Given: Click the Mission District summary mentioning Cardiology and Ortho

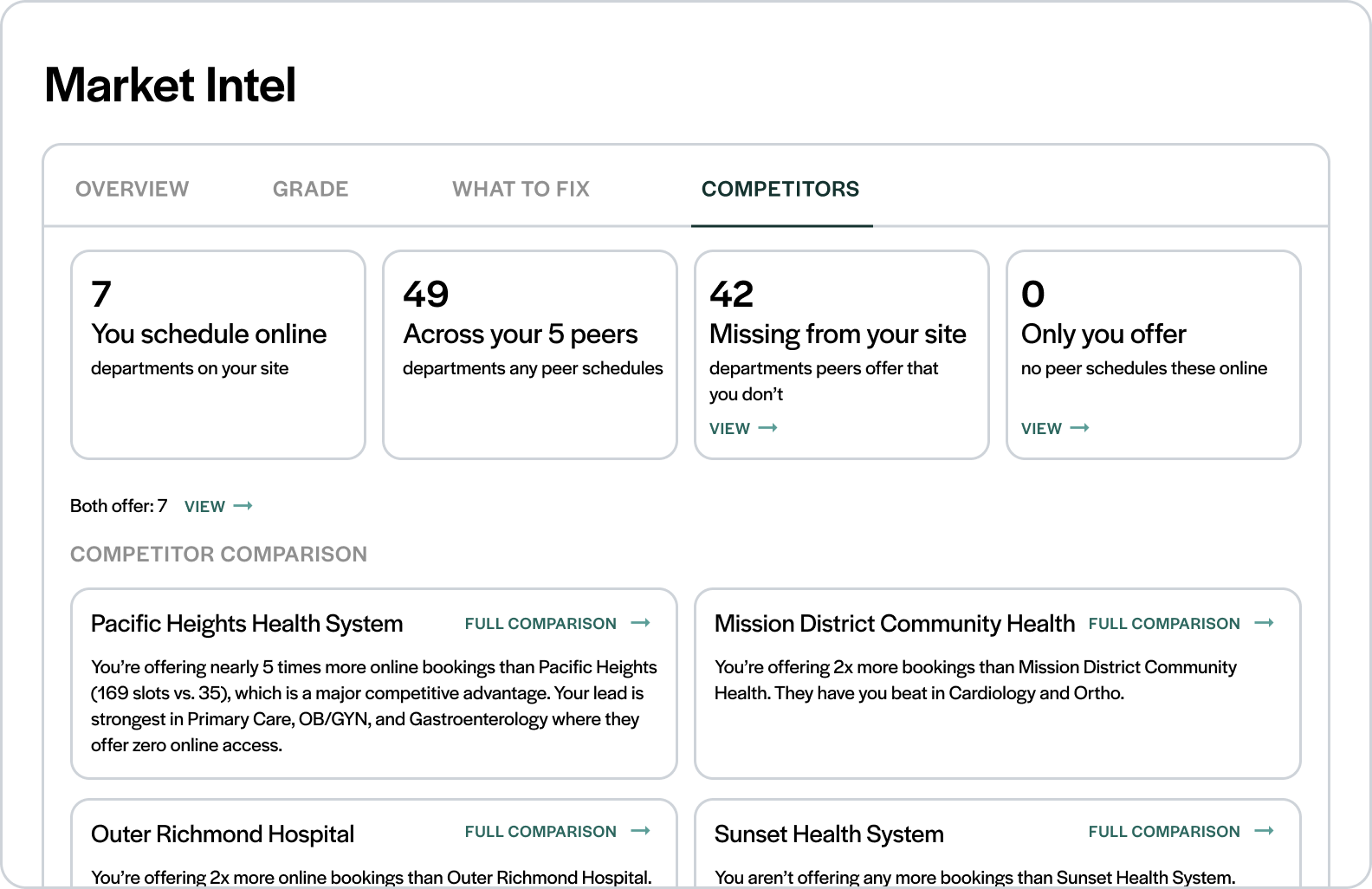Looking at the screenshot, I should pos(975,680).
